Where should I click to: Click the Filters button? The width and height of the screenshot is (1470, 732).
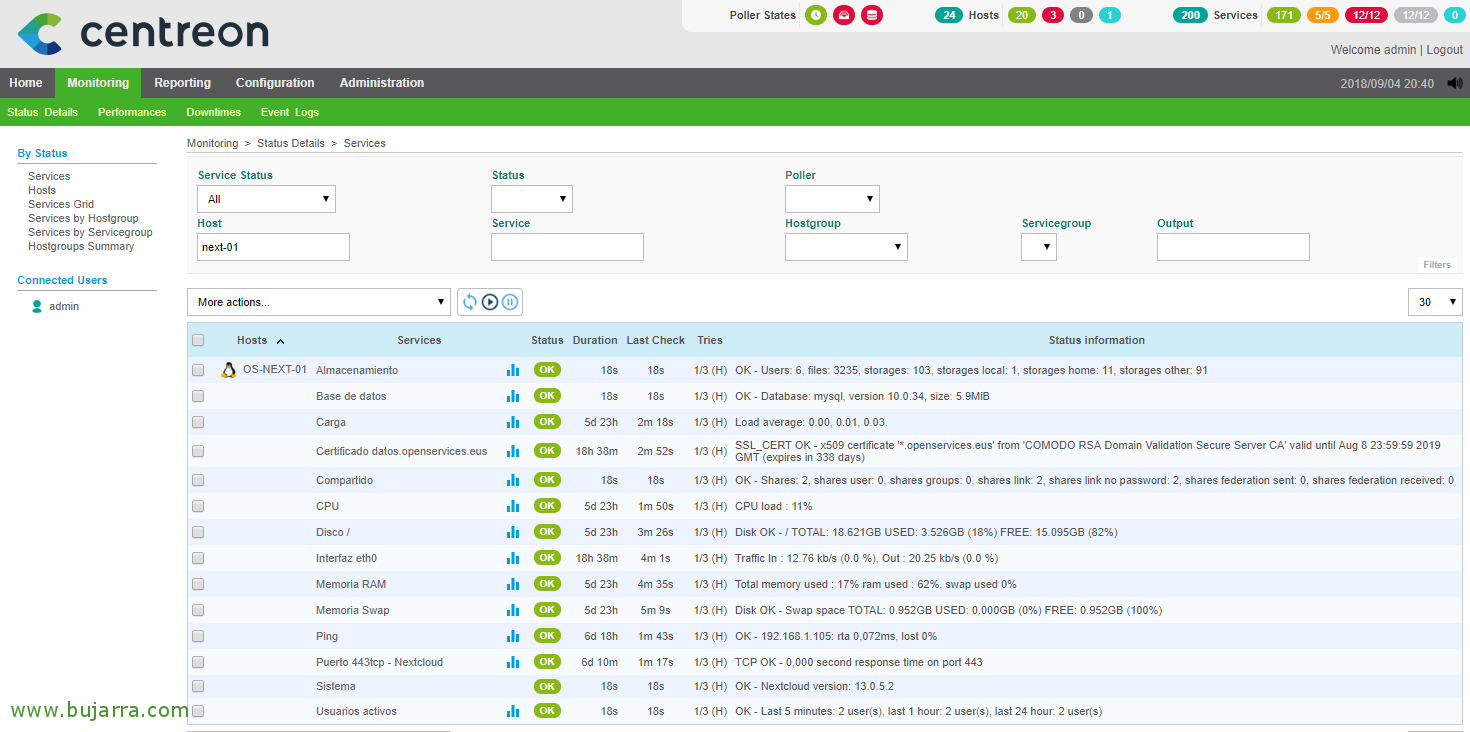click(x=1437, y=265)
